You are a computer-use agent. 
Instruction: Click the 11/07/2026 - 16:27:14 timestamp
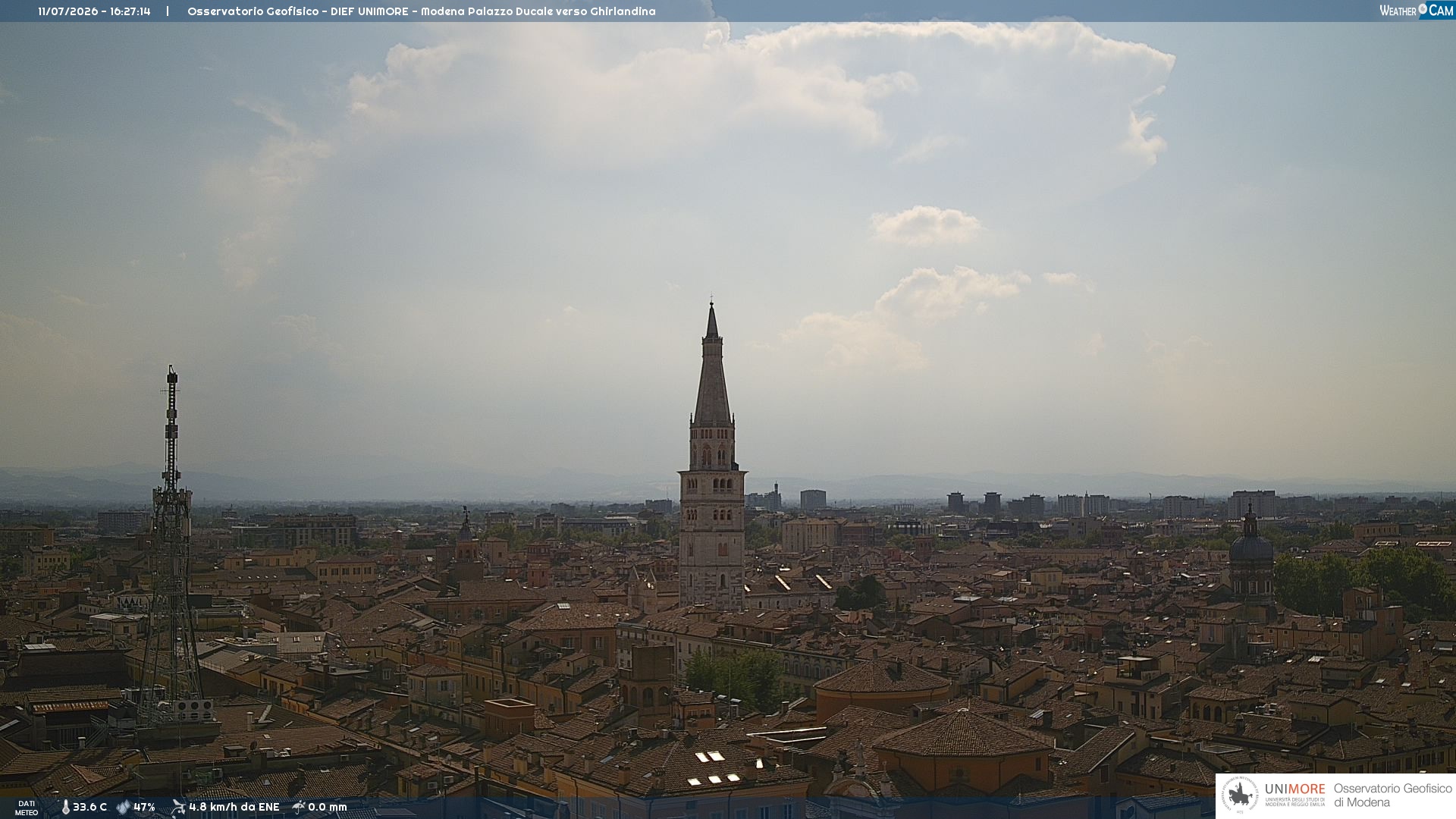point(94,11)
